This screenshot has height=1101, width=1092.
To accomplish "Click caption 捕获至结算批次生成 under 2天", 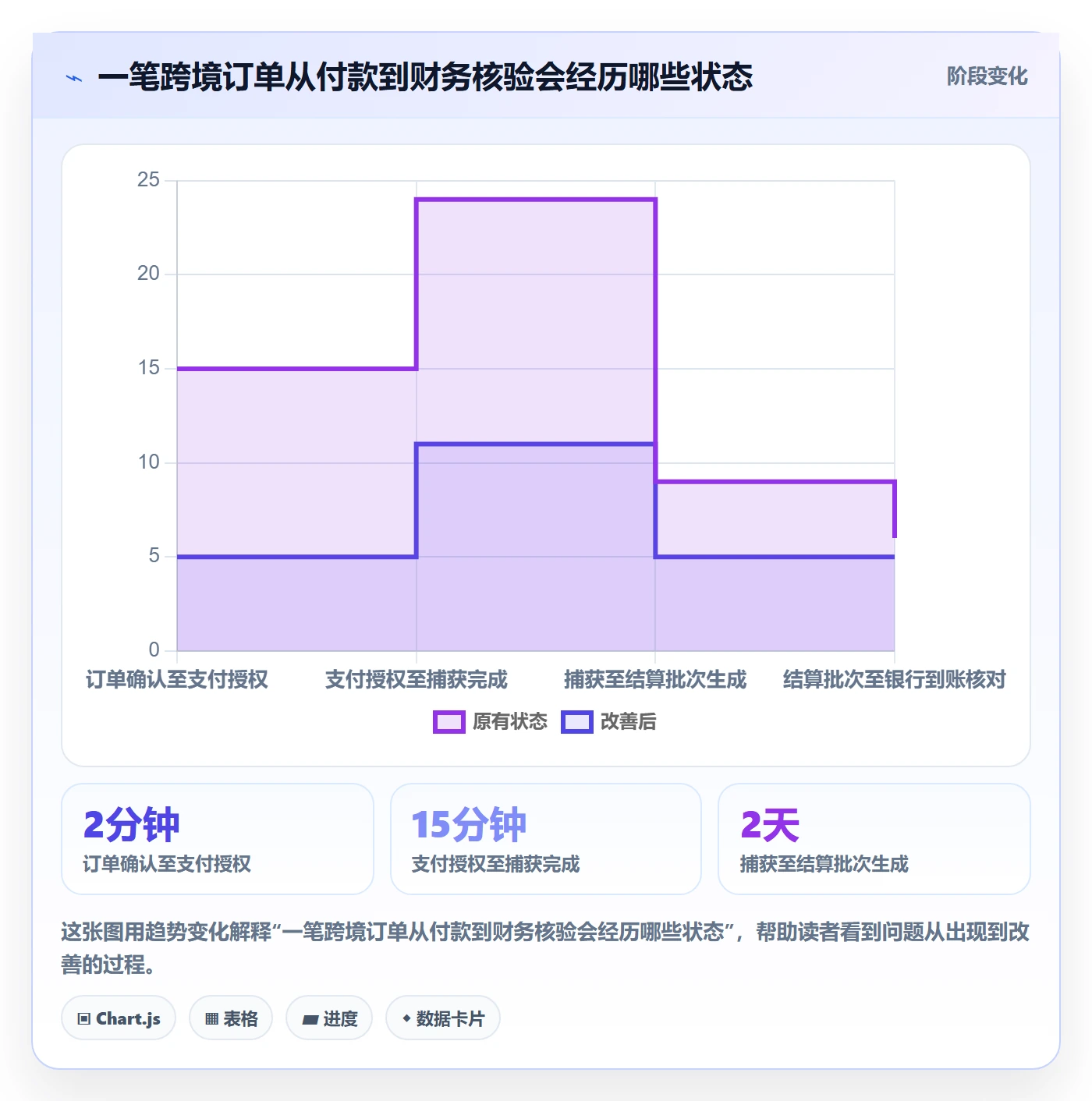I will tap(824, 864).
